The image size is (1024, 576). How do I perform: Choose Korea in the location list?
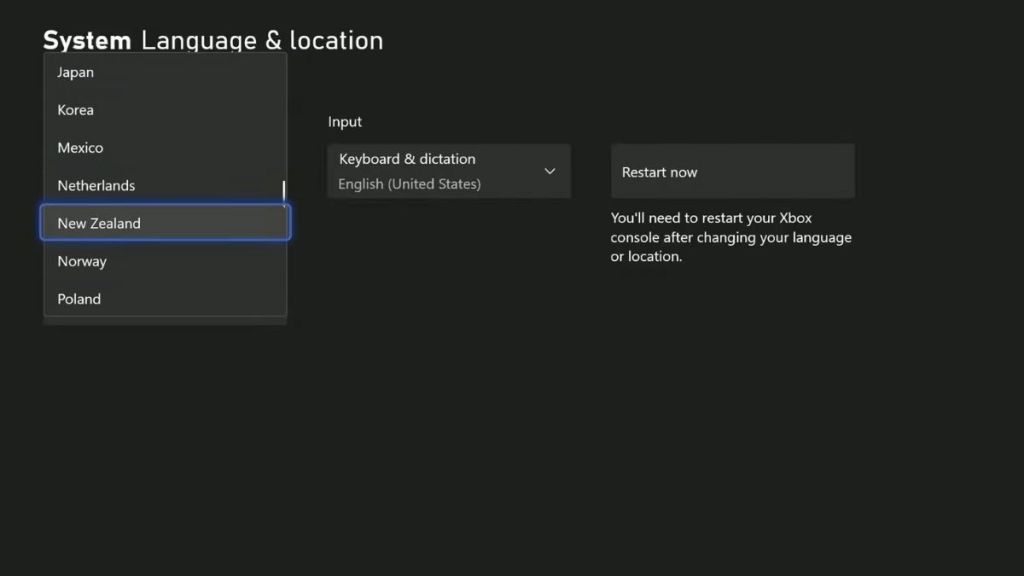pyautogui.click(x=75, y=110)
